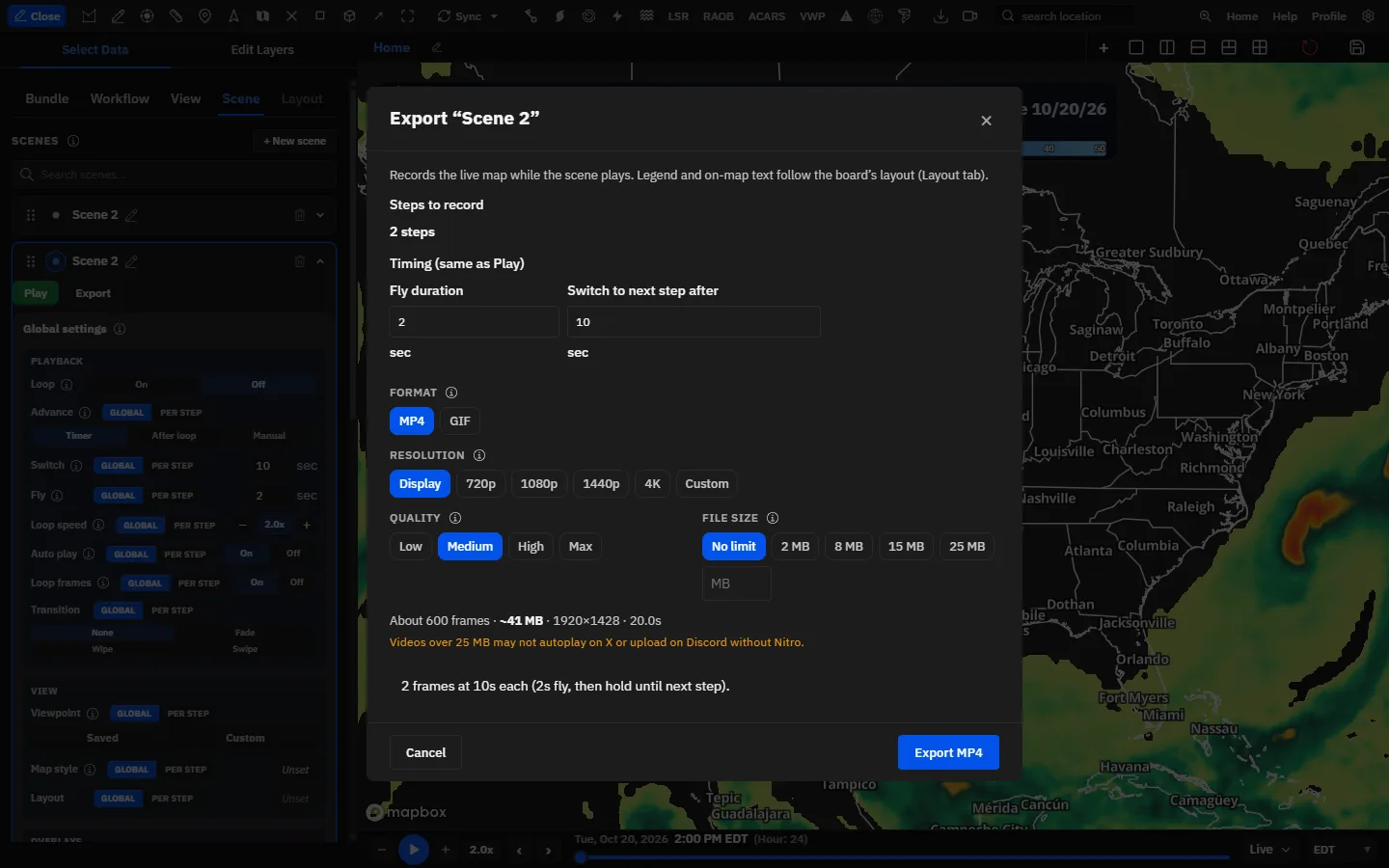Click the download icon in top toolbar
This screenshot has height=868, width=1389.
(940, 16)
